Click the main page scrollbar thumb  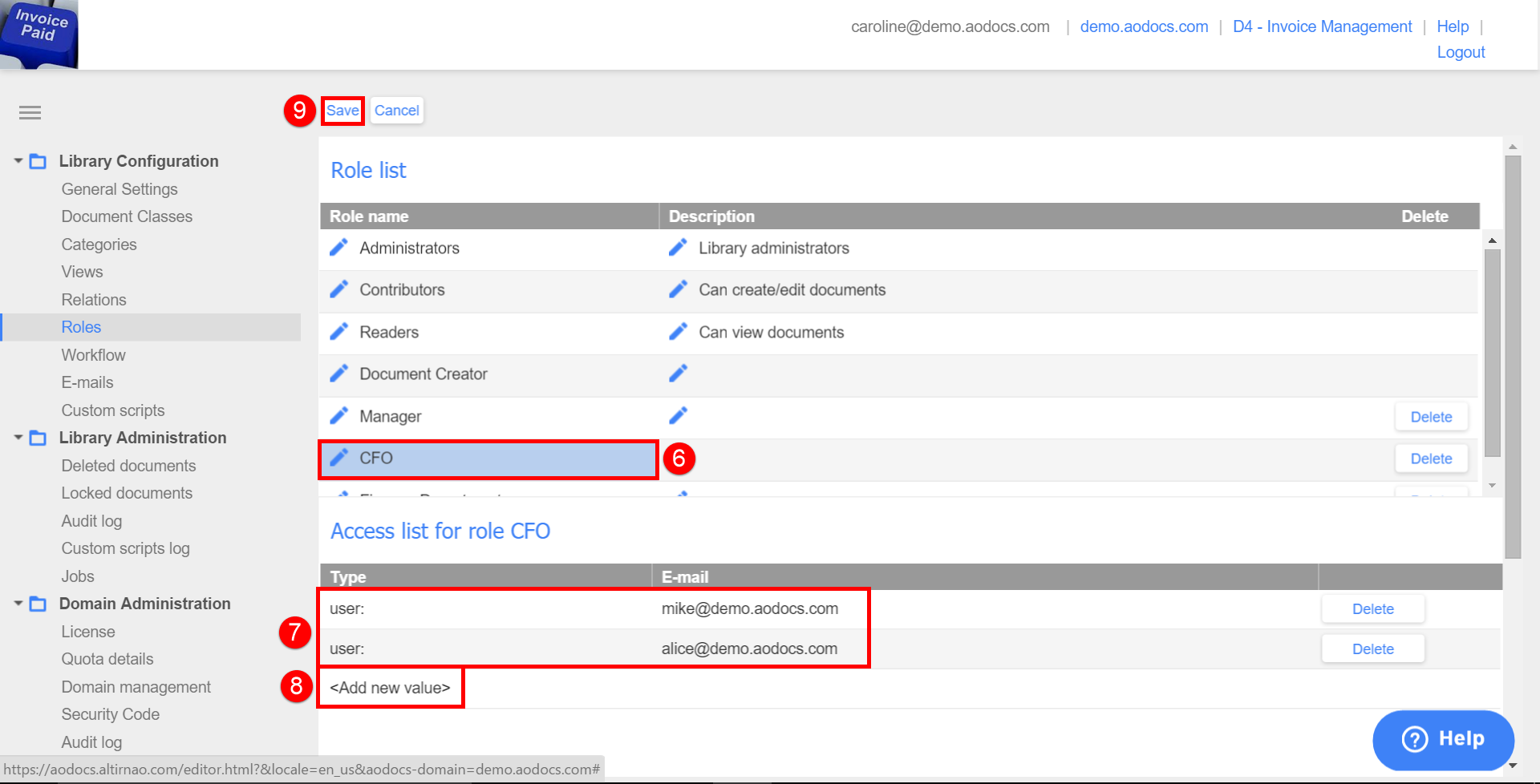(x=1513, y=357)
